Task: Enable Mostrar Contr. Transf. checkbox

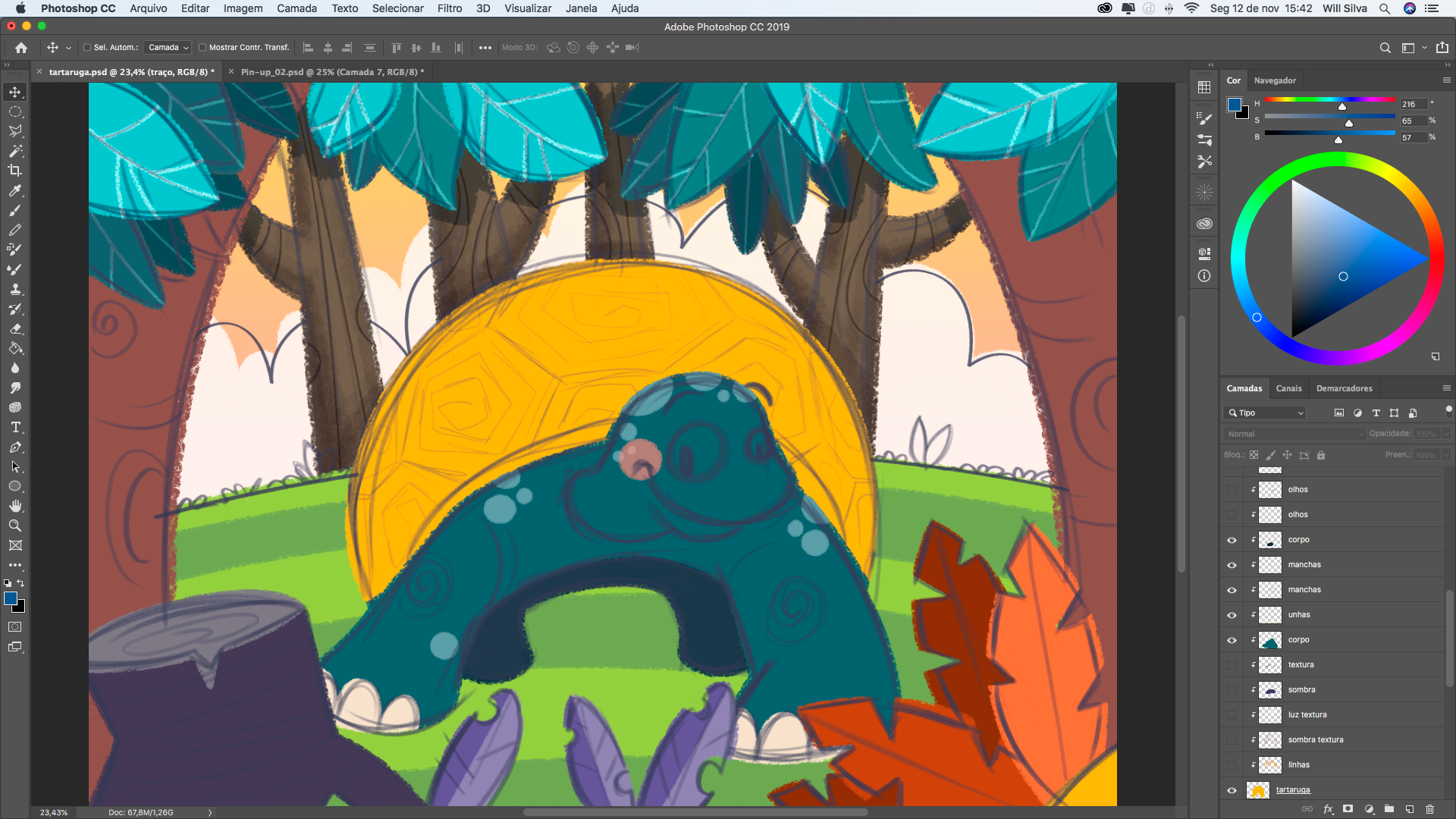Action: coord(202,48)
